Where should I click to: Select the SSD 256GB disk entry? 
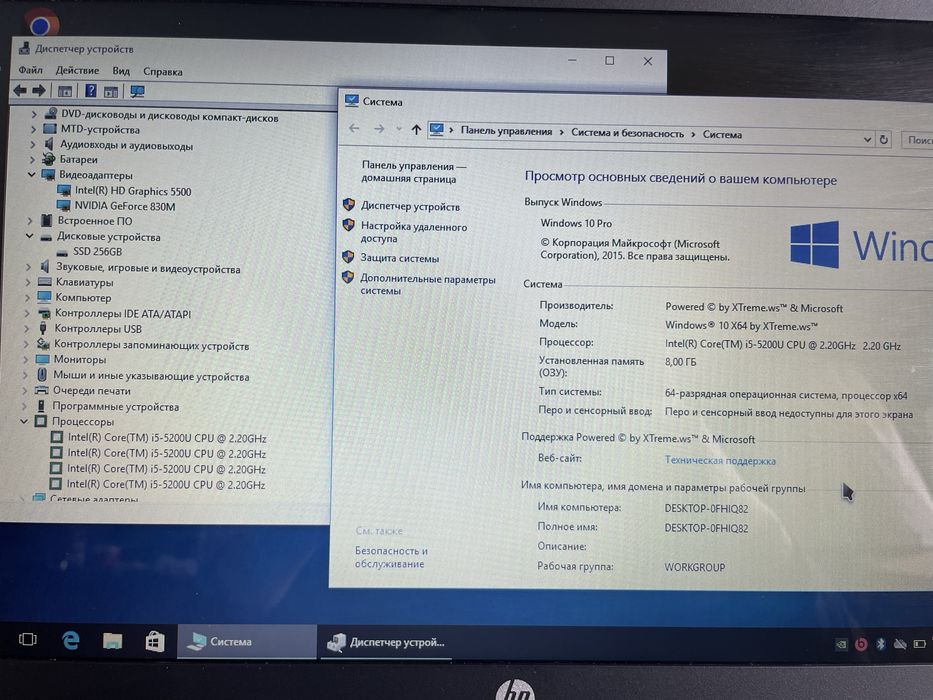click(97, 251)
